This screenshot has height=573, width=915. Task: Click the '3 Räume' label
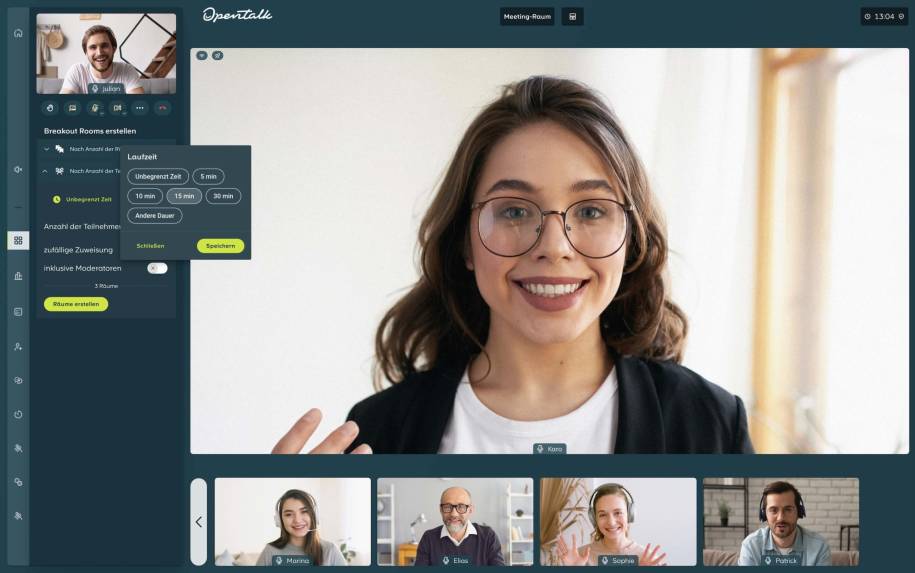106,286
